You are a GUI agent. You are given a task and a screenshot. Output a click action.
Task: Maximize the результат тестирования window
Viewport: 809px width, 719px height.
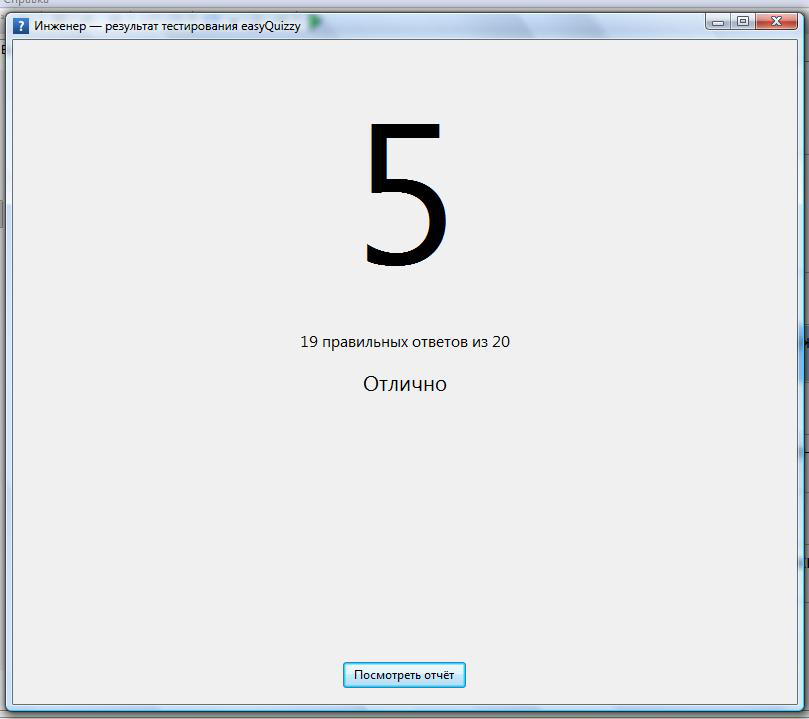point(743,22)
